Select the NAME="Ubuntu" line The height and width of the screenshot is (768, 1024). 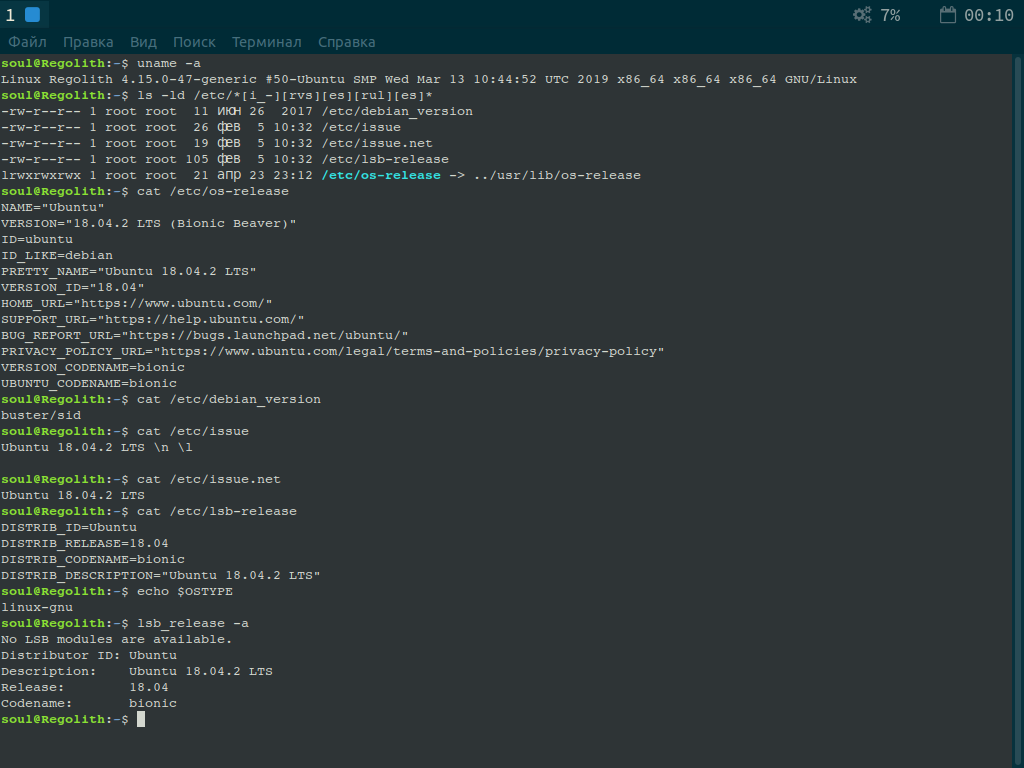coord(53,208)
